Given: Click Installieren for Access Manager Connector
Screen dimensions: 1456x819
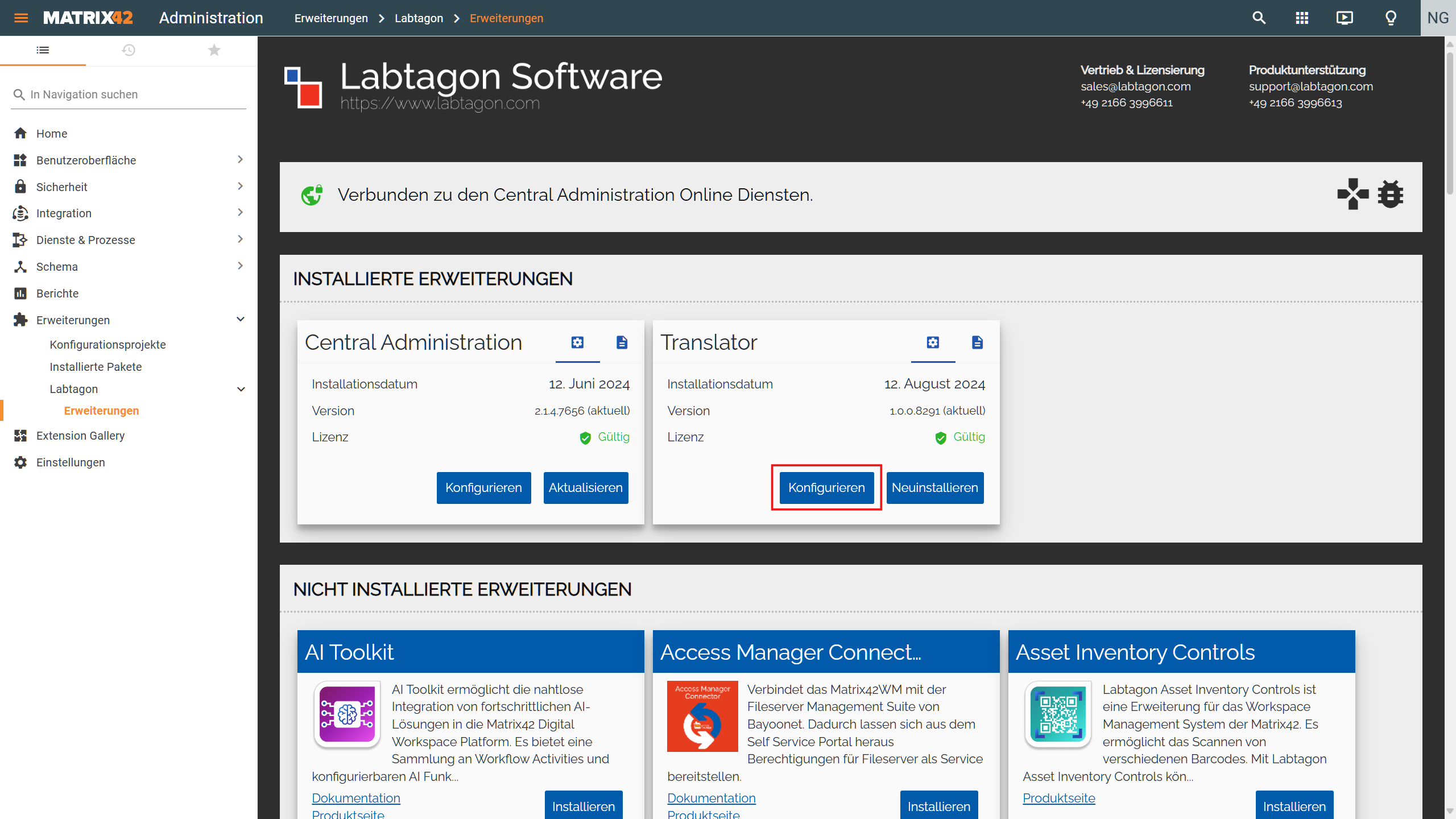Looking at the screenshot, I should click(939, 805).
